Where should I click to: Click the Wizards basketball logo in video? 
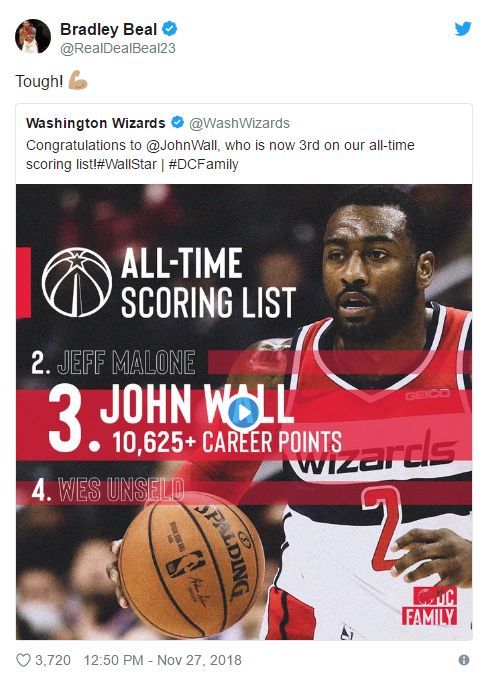tap(77, 282)
